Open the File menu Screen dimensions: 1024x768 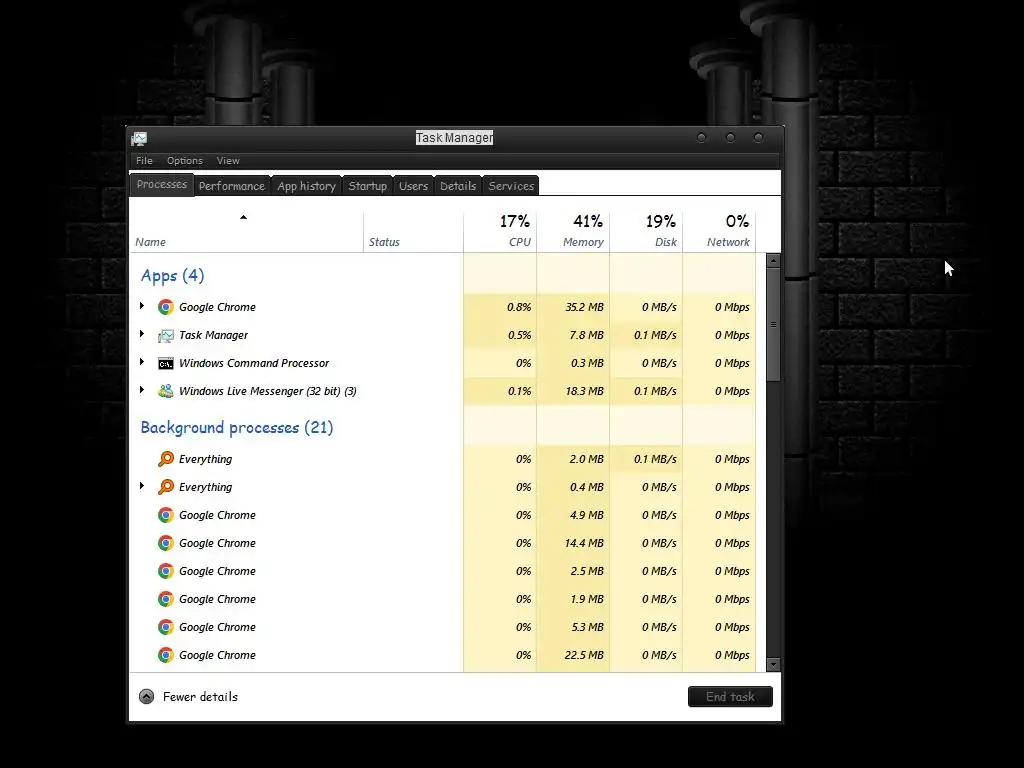click(144, 161)
